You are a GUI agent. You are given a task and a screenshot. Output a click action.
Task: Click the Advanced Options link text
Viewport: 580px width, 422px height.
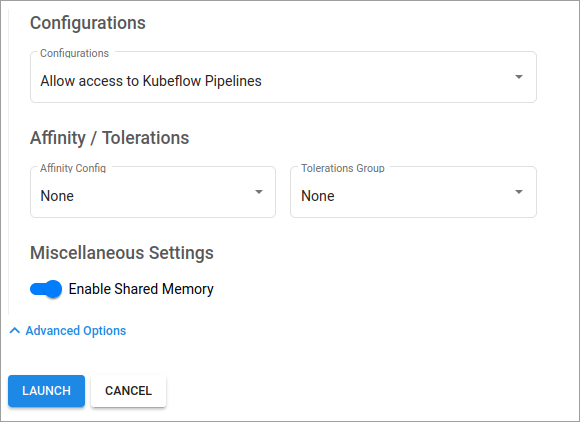click(x=76, y=331)
